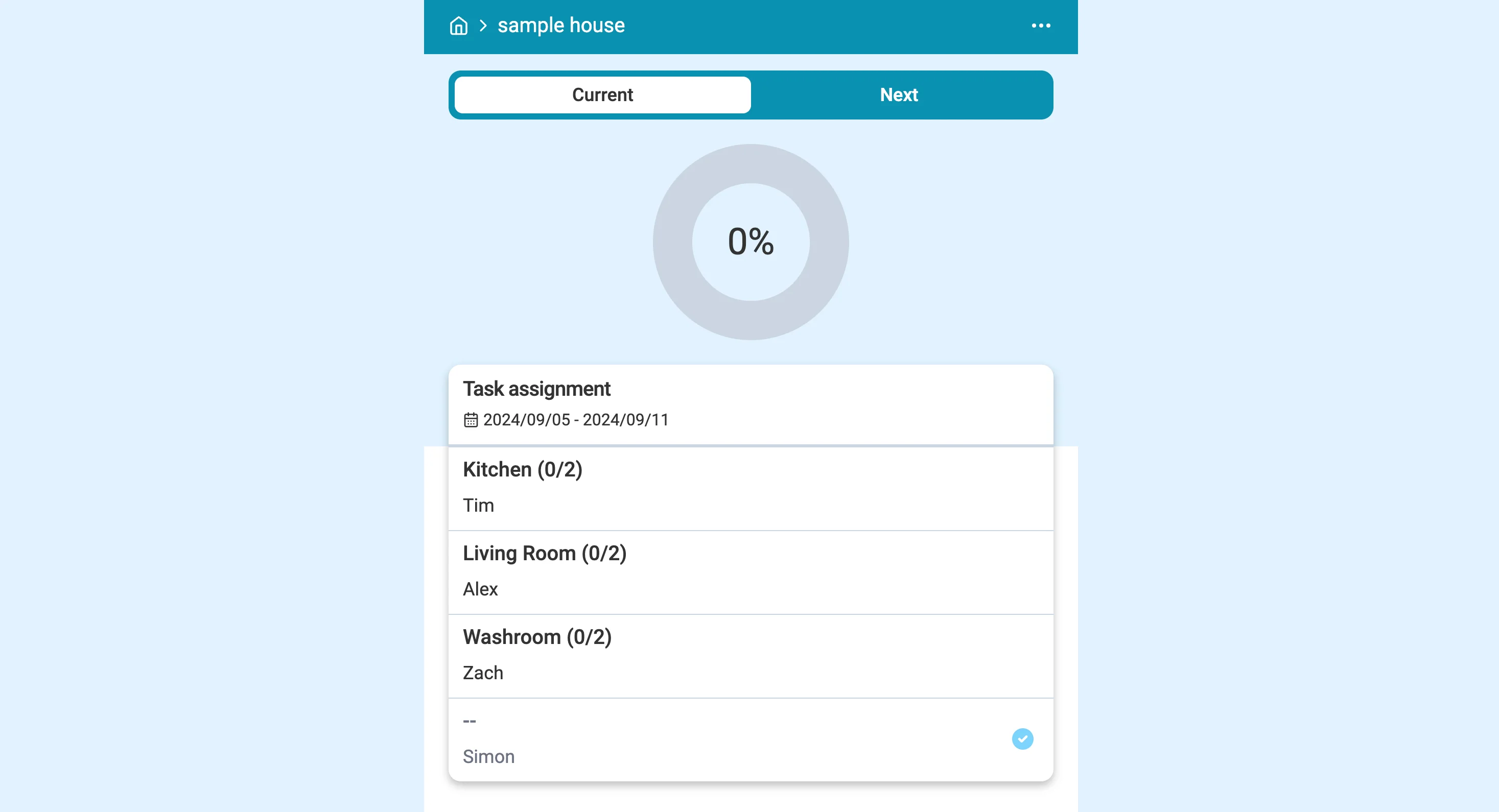Viewport: 1499px width, 812px height.
Task: Click the 2024/09/05 - 2024/09/11 date range
Action: pyautogui.click(x=576, y=420)
